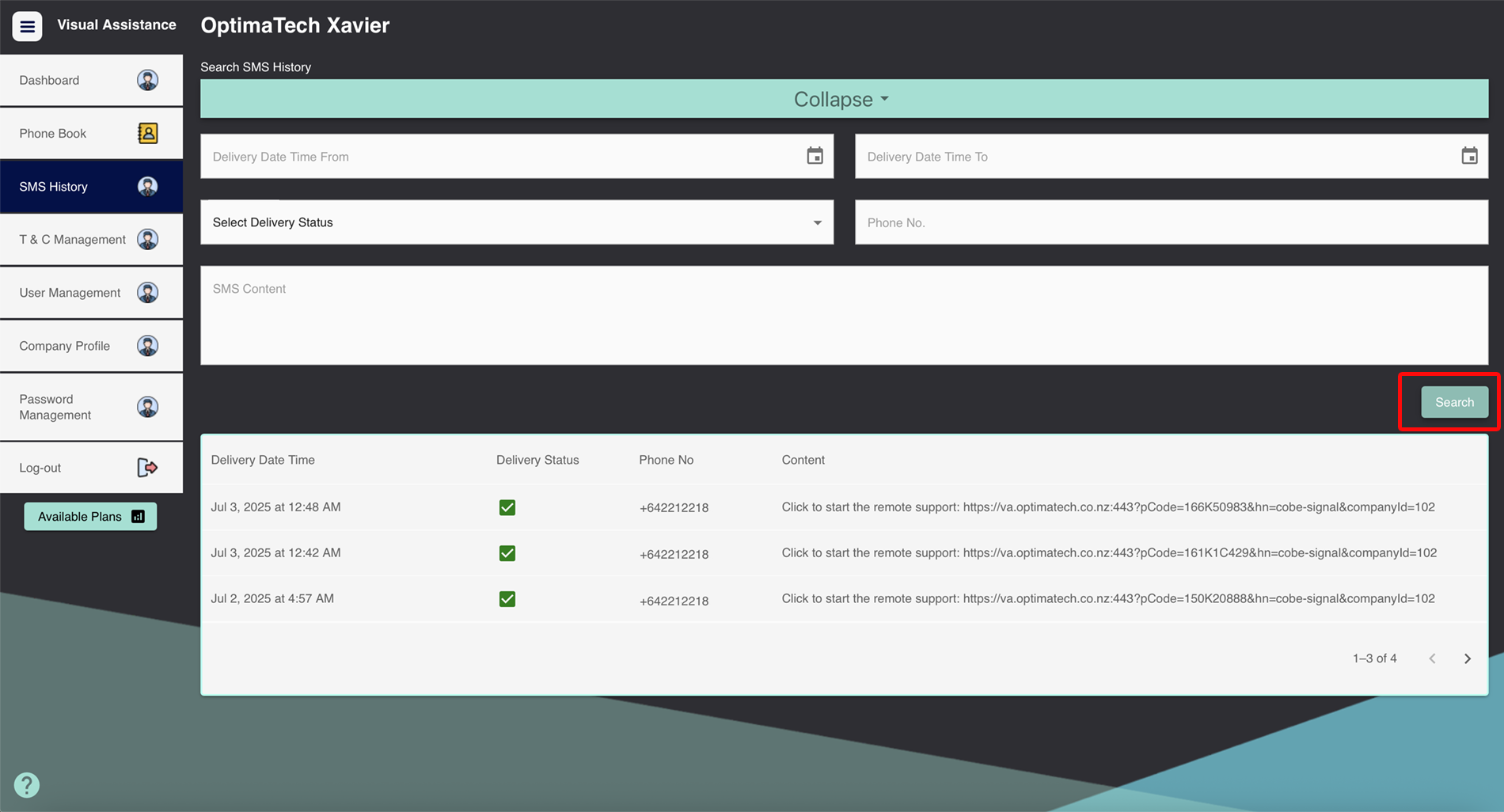The height and width of the screenshot is (812, 1504).
Task: Open the Select Delivery Status dropdown
Action: (517, 222)
